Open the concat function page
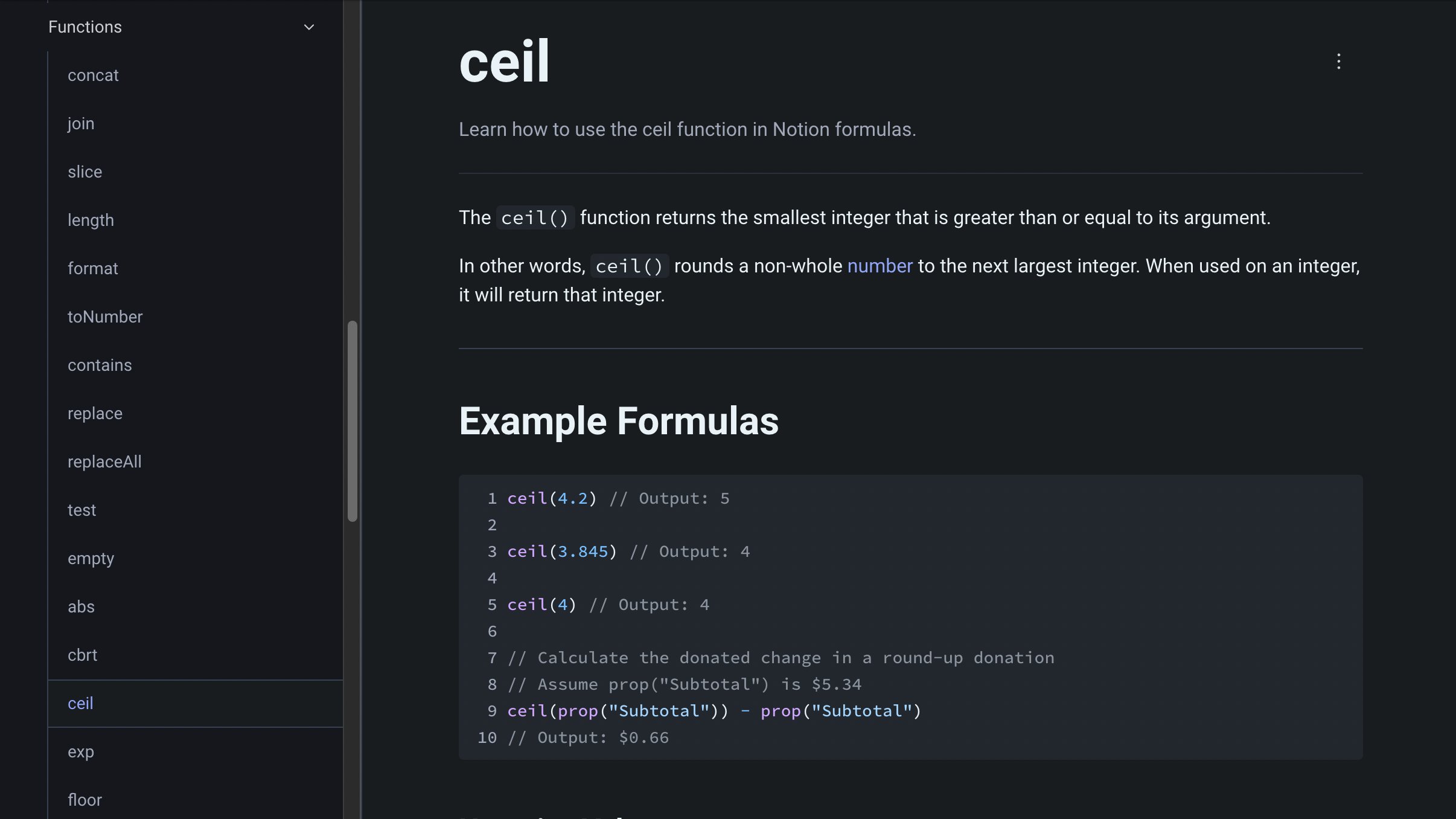This screenshot has height=819, width=1456. (93, 75)
